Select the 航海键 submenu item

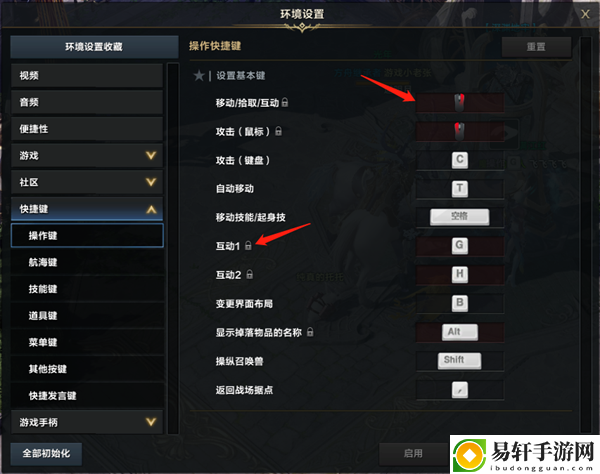87,262
